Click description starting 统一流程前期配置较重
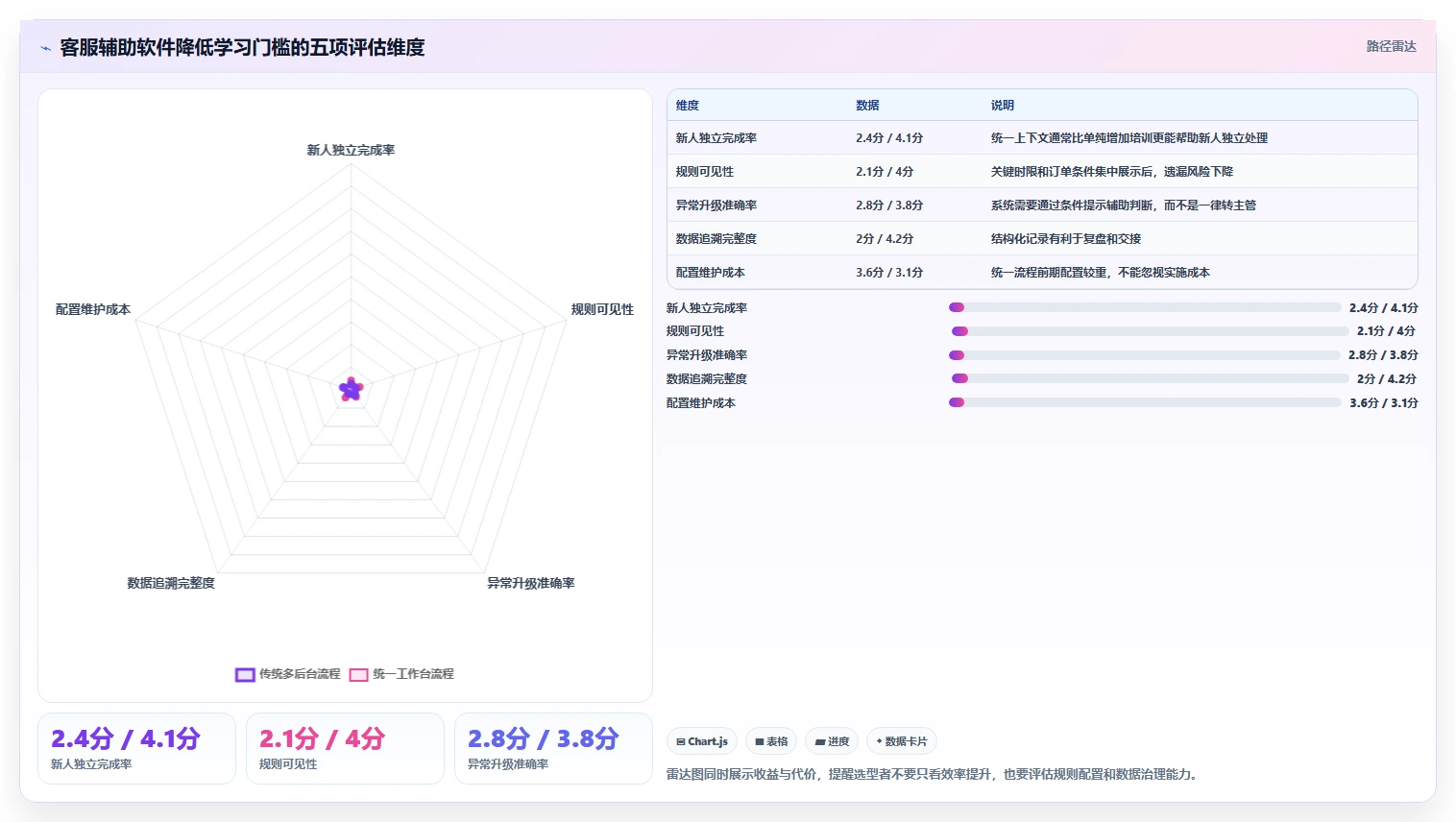The image size is (1456, 822). [x=1101, y=273]
